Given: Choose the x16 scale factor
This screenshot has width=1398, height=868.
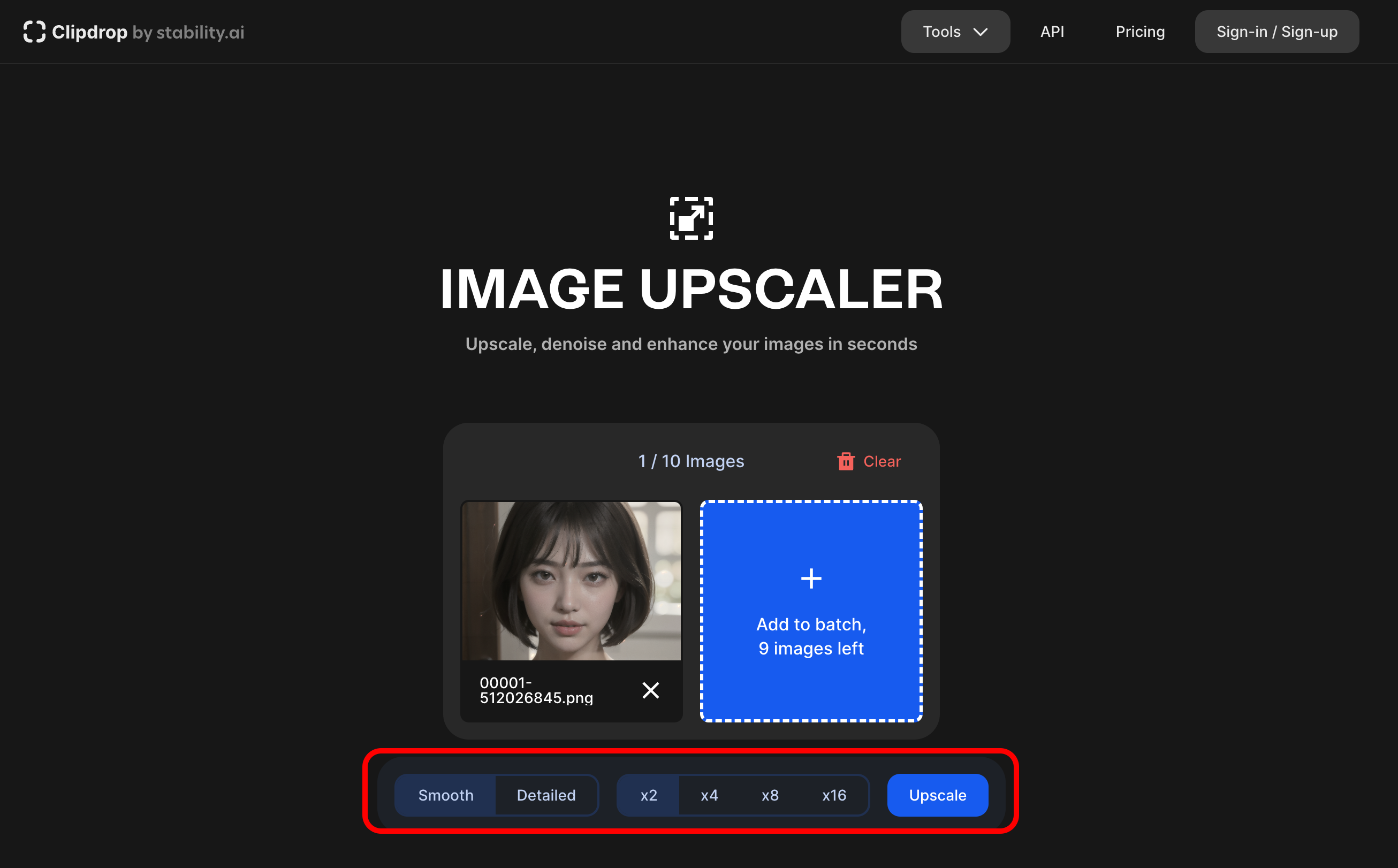Looking at the screenshot, I should tap(834, 795).
